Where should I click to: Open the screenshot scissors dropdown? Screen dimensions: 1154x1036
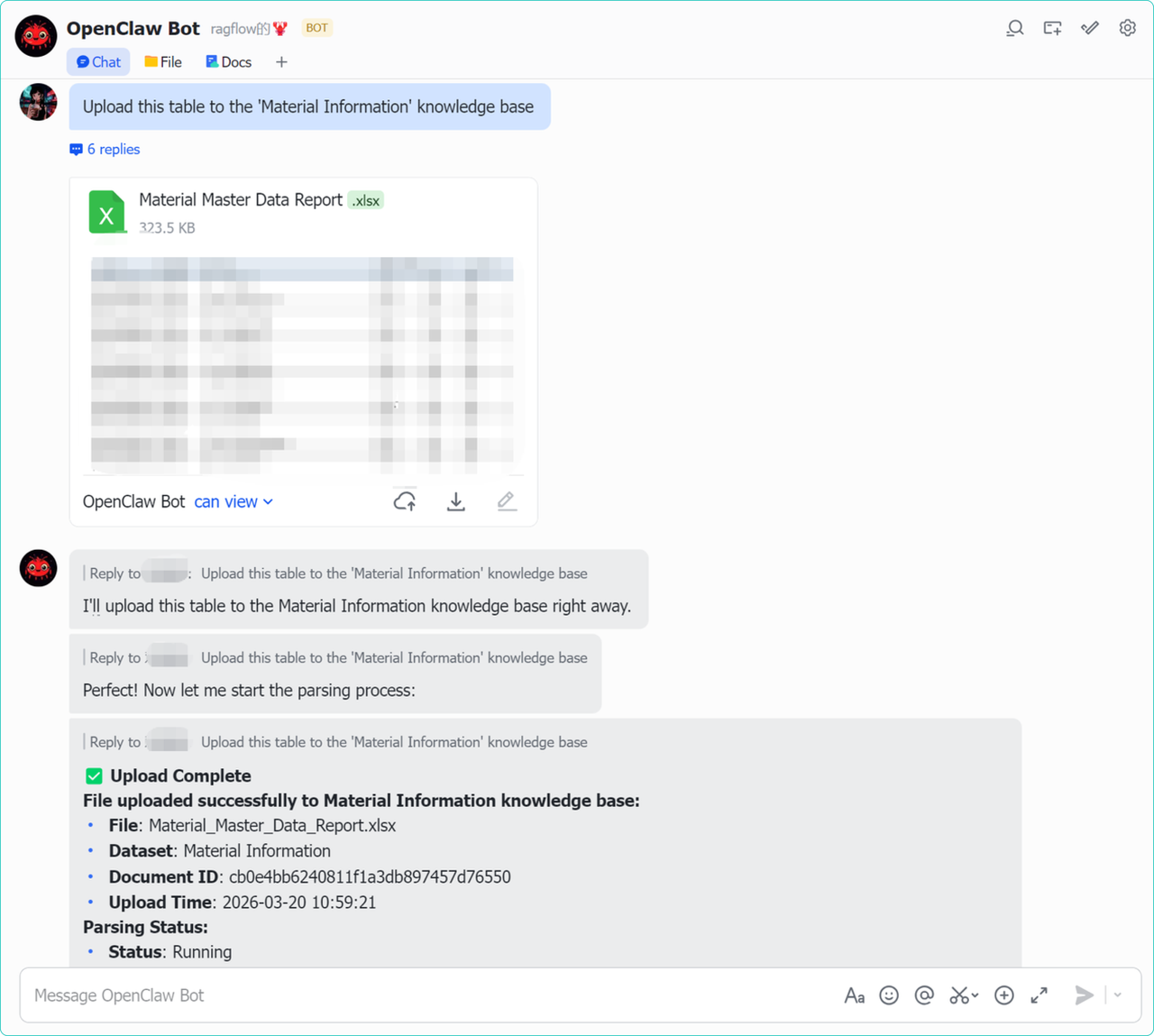pos(964,995)
